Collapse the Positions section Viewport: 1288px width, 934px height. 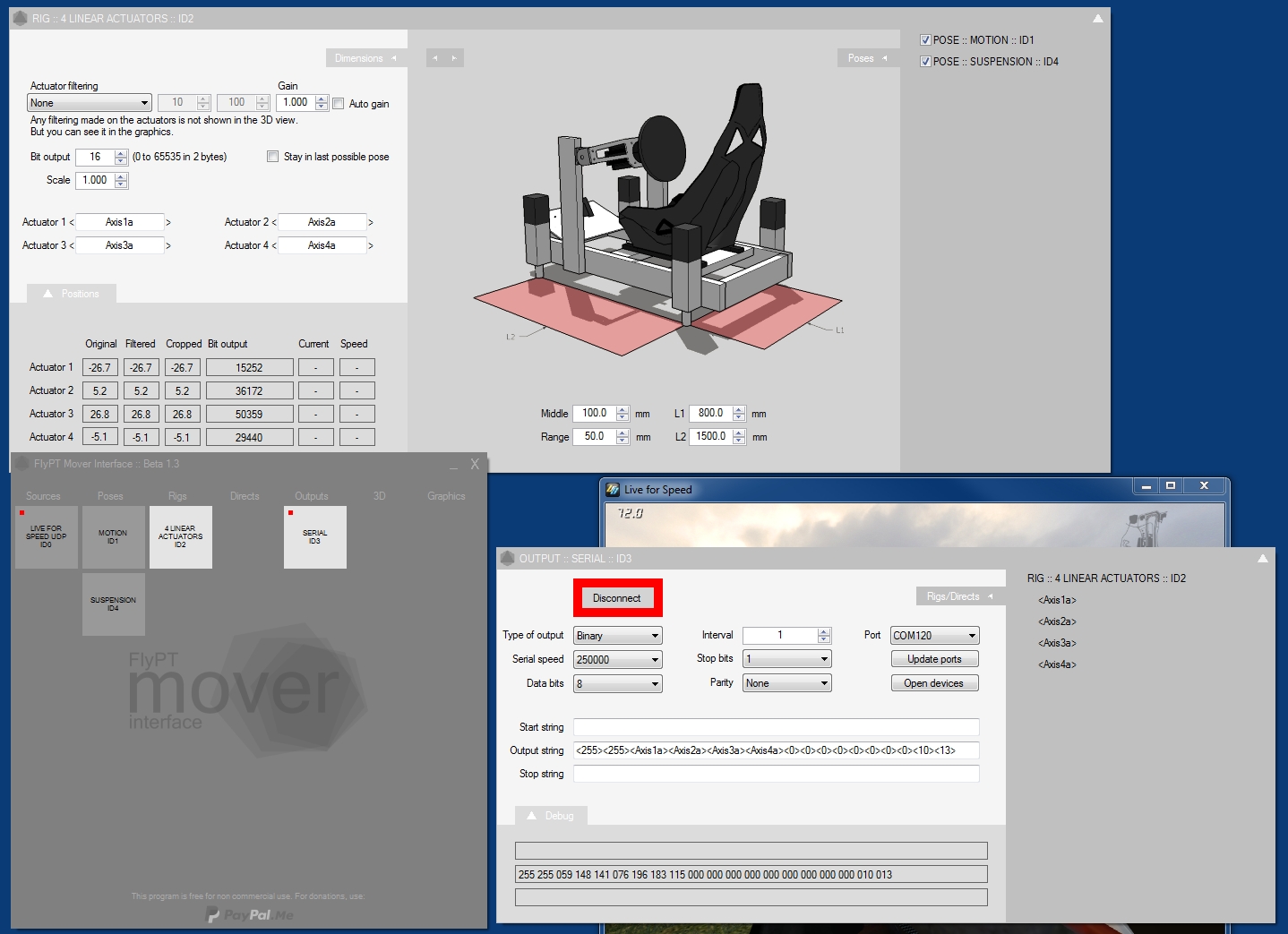[72, 294]
